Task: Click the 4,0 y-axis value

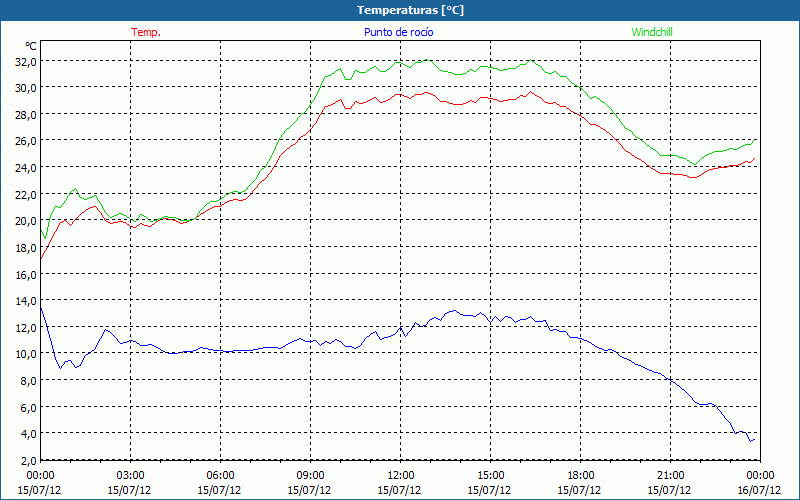Action: click(x=28, y=434)
